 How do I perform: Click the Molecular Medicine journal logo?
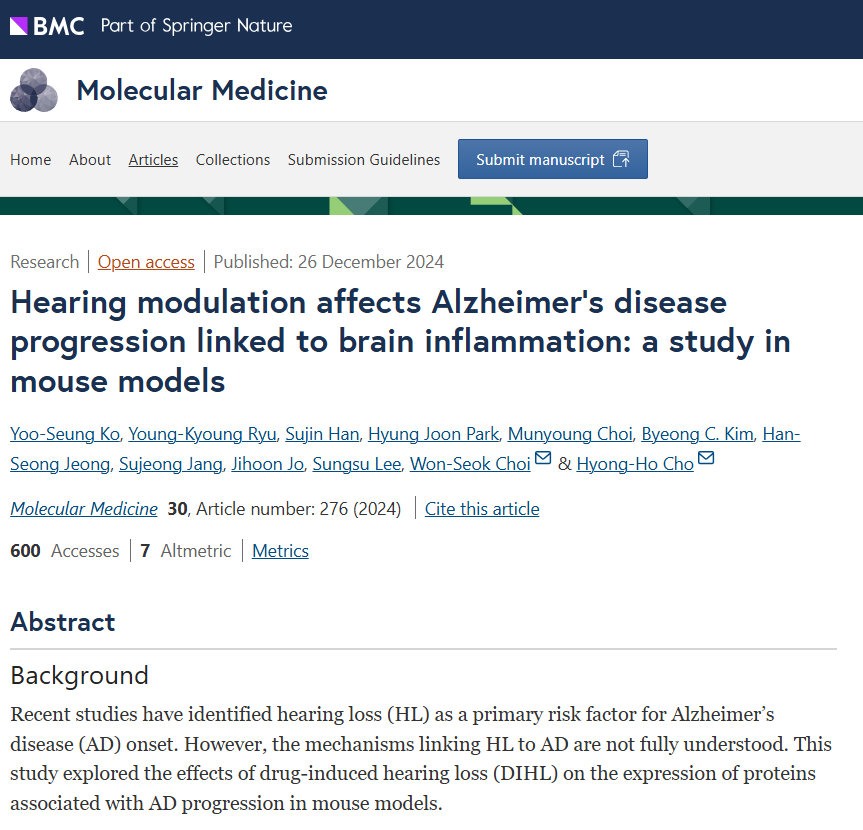coord(34,91)
